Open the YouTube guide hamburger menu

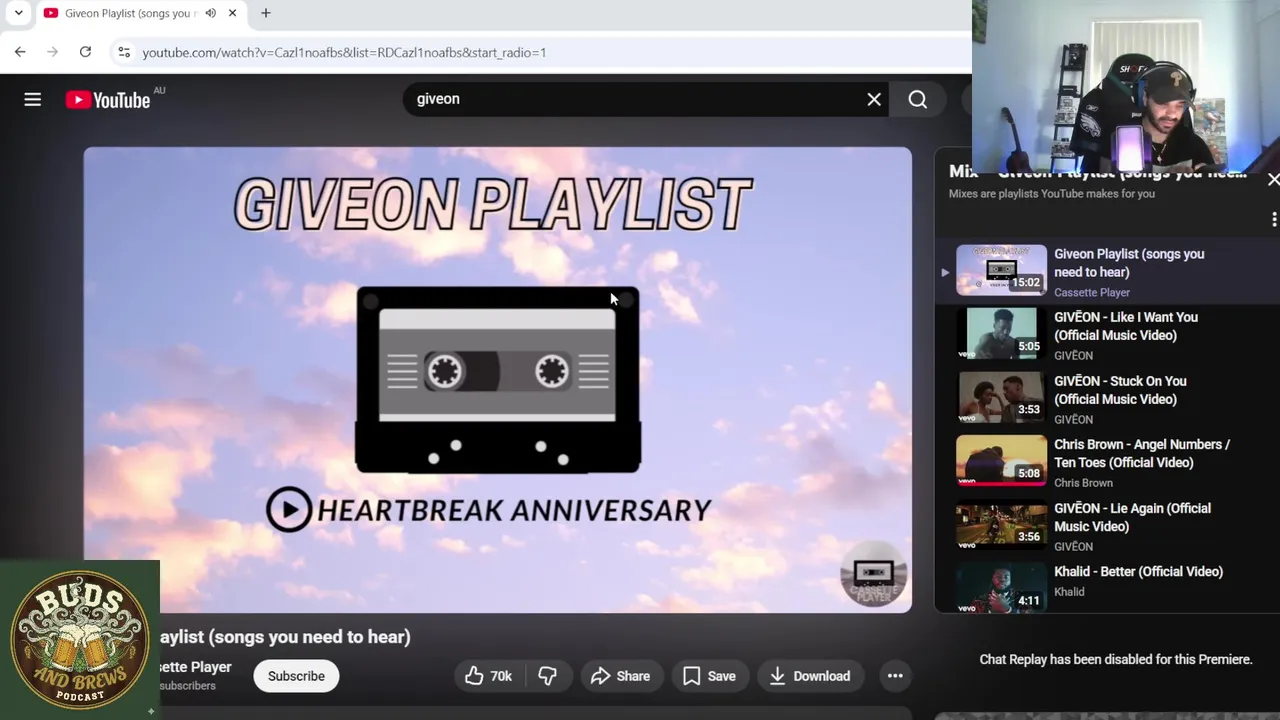click(x=33, y=99)
